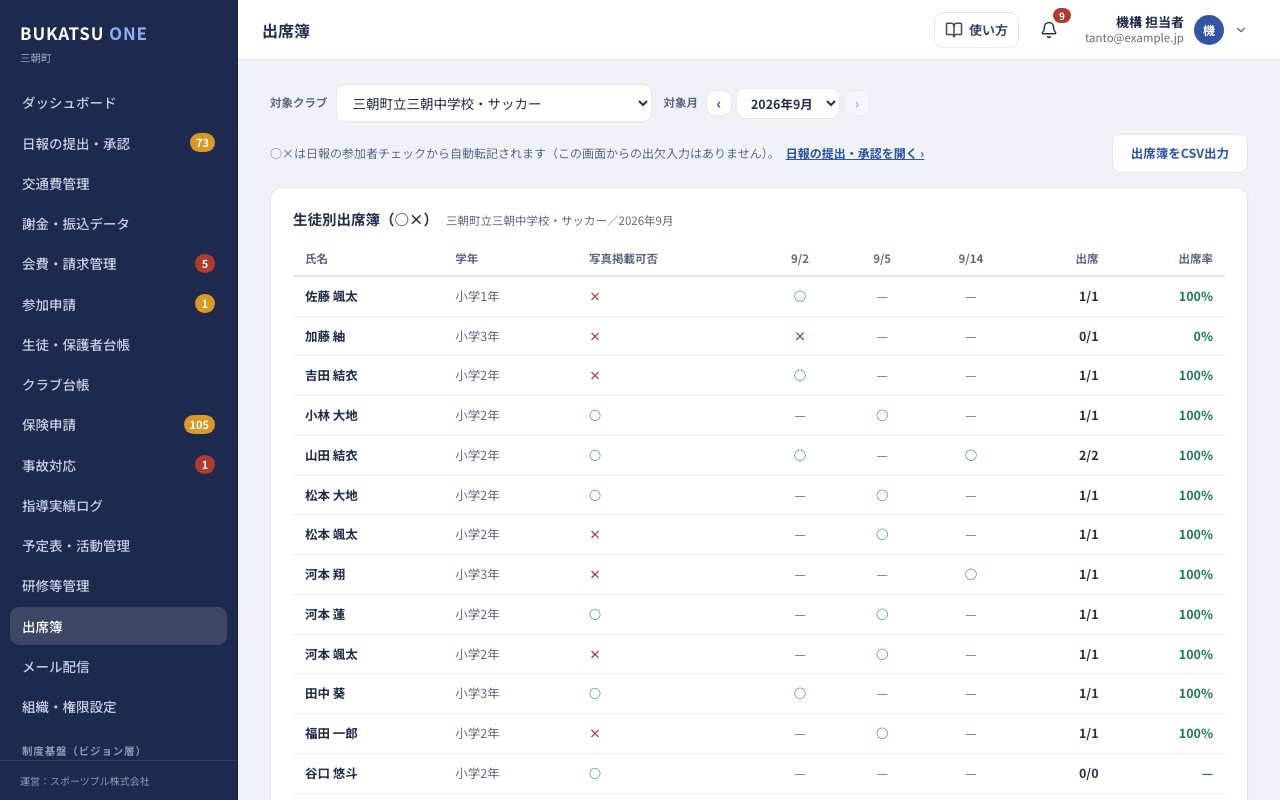Open the notifications bell
This screenshot has height=800, width=1280.
click(x=1048, y=30)
